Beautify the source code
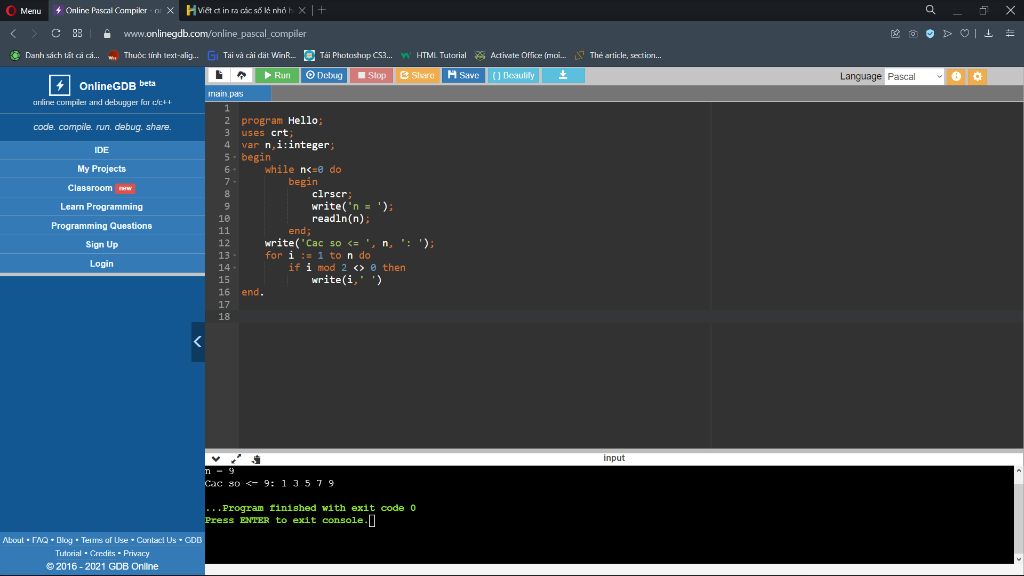The height and width of the screenshot is (576, 1024). (x=513, y=76)
